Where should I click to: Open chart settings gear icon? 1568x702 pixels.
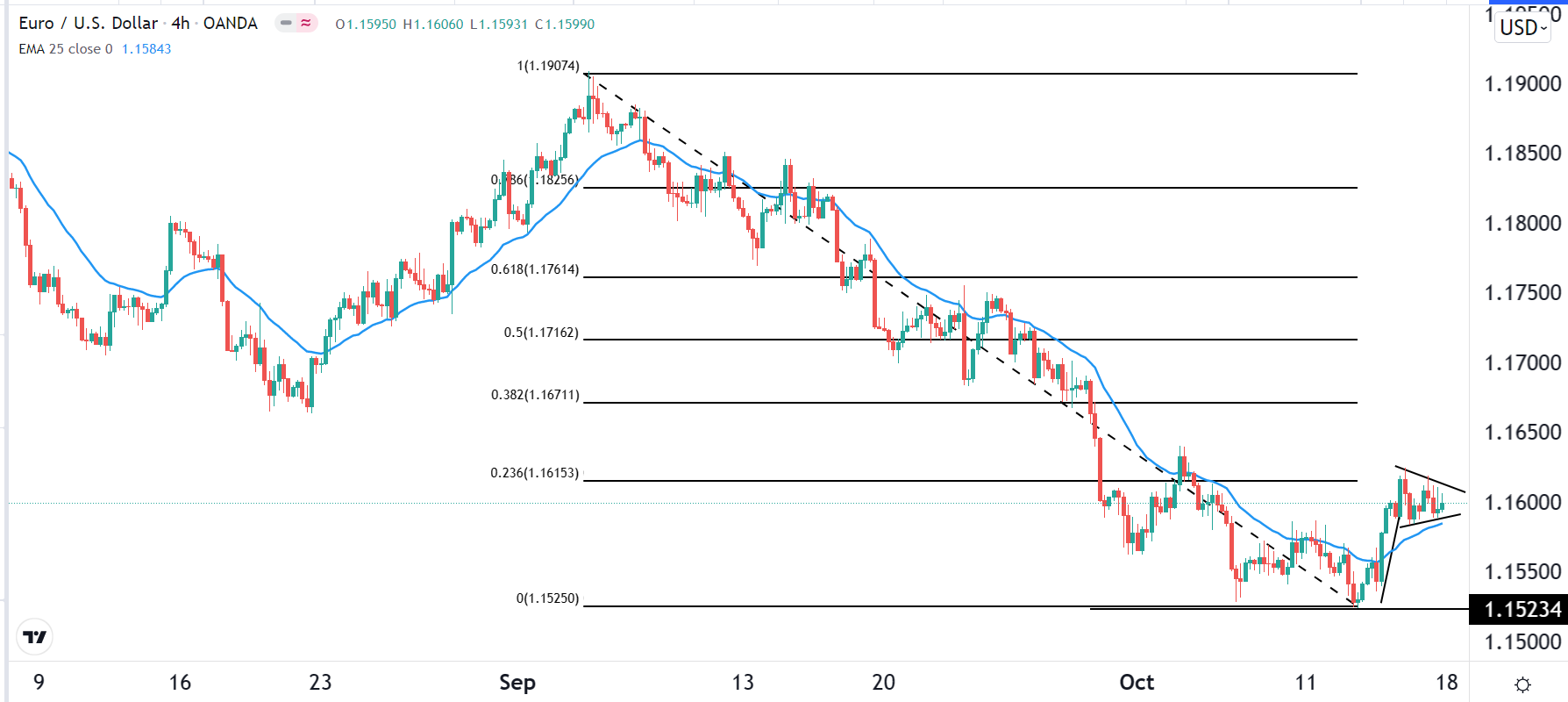pos(1522,684)
